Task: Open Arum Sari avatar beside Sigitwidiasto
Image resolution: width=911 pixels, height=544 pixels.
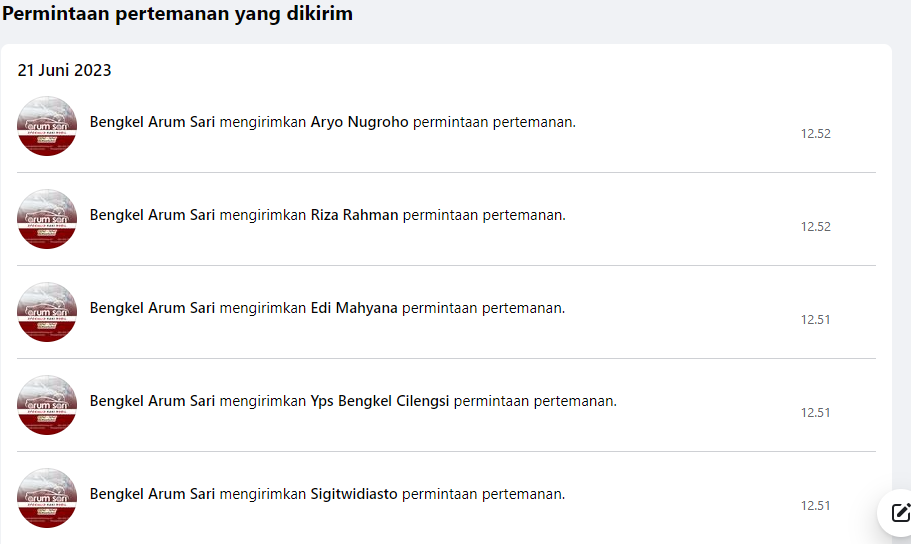Action: (47, 498)
